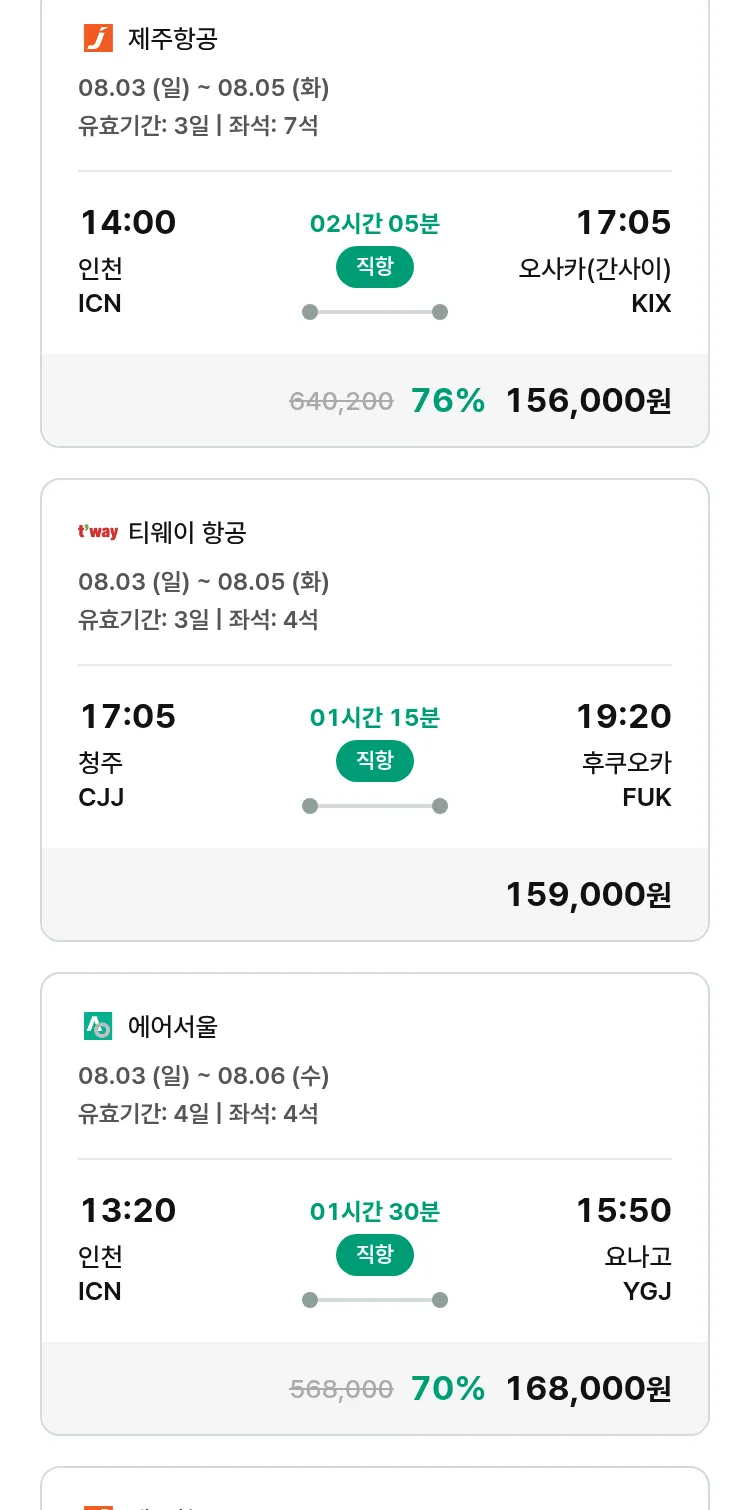
Task: Open the 티웨이 항공 airline name
Action: point(187,533)
